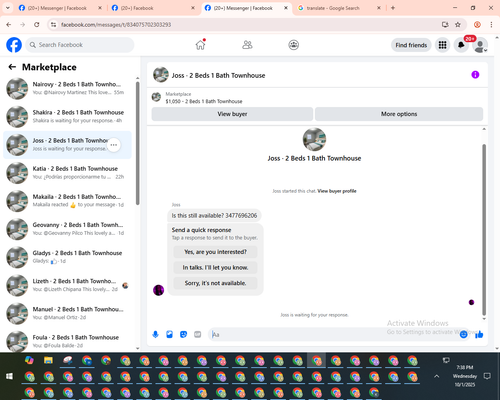Show hidden system tray icons

click(436, 376)
